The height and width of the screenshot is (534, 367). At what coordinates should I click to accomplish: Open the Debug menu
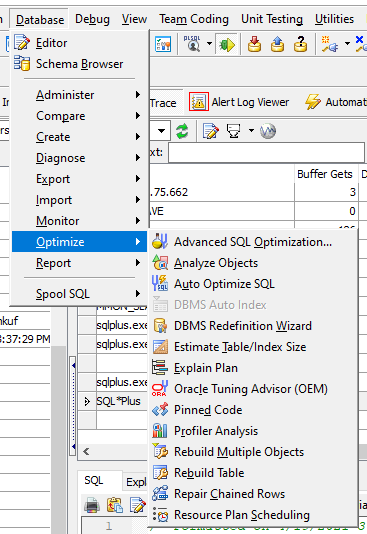click(92, 19)
